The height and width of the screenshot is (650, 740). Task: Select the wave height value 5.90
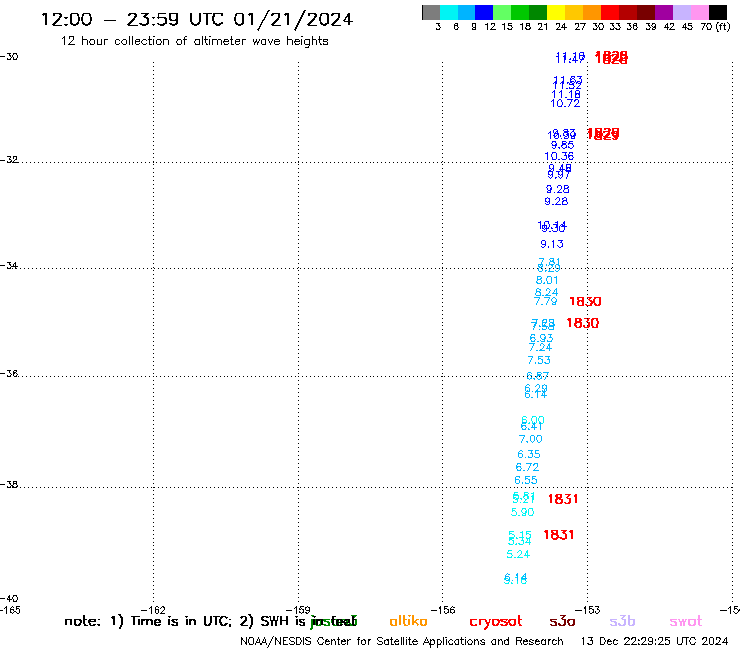point(522,512)
